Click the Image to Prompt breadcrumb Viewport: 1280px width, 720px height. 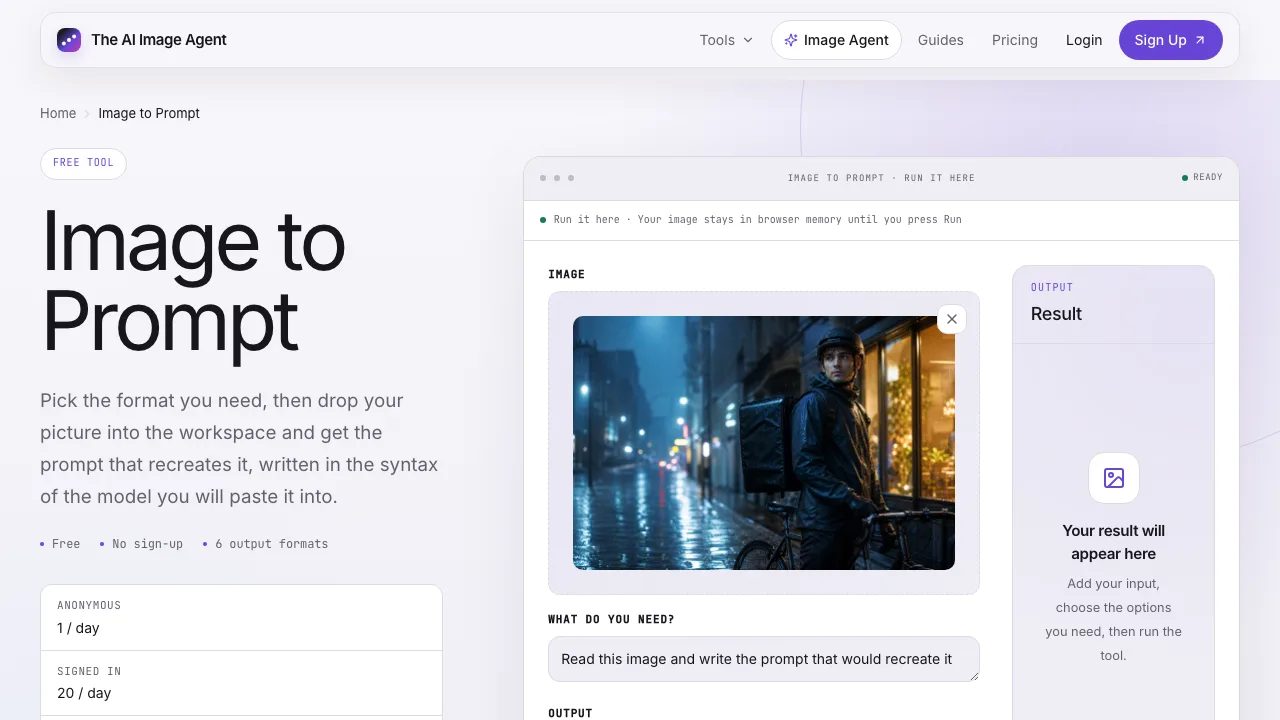(149, 113)
